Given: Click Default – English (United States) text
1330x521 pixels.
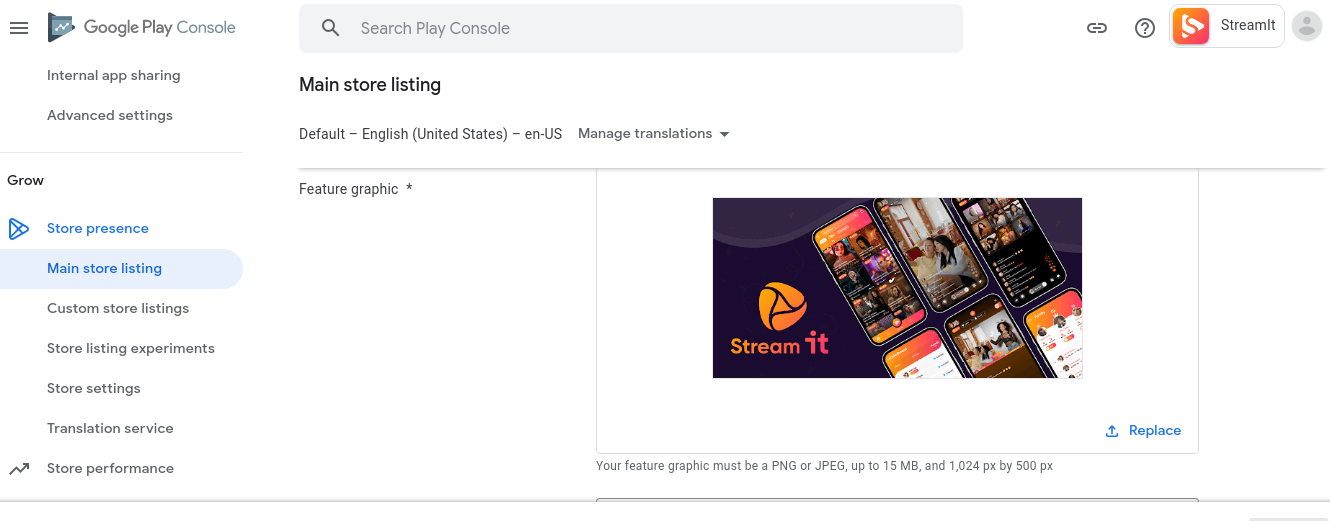Looking at the screenshot, I should pyautogui.click(x=430, y=134).
